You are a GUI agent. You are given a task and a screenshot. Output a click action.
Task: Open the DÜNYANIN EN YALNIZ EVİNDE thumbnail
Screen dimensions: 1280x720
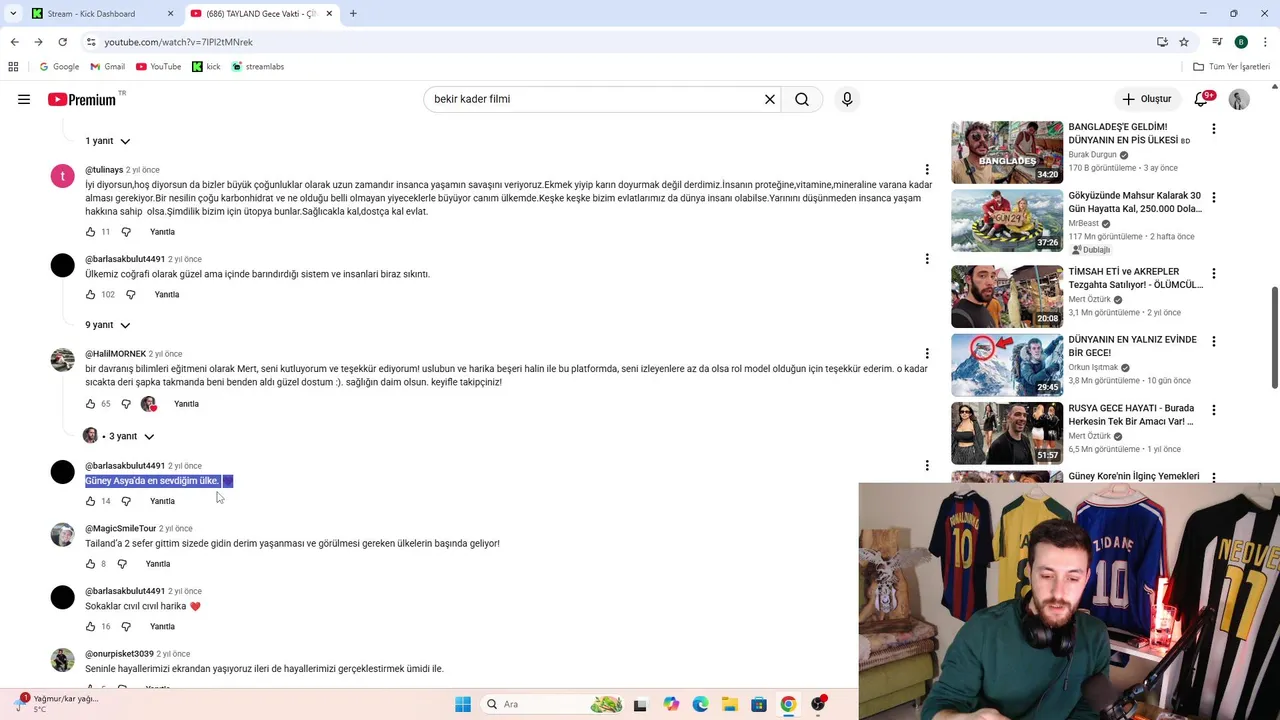point(1007,365)
